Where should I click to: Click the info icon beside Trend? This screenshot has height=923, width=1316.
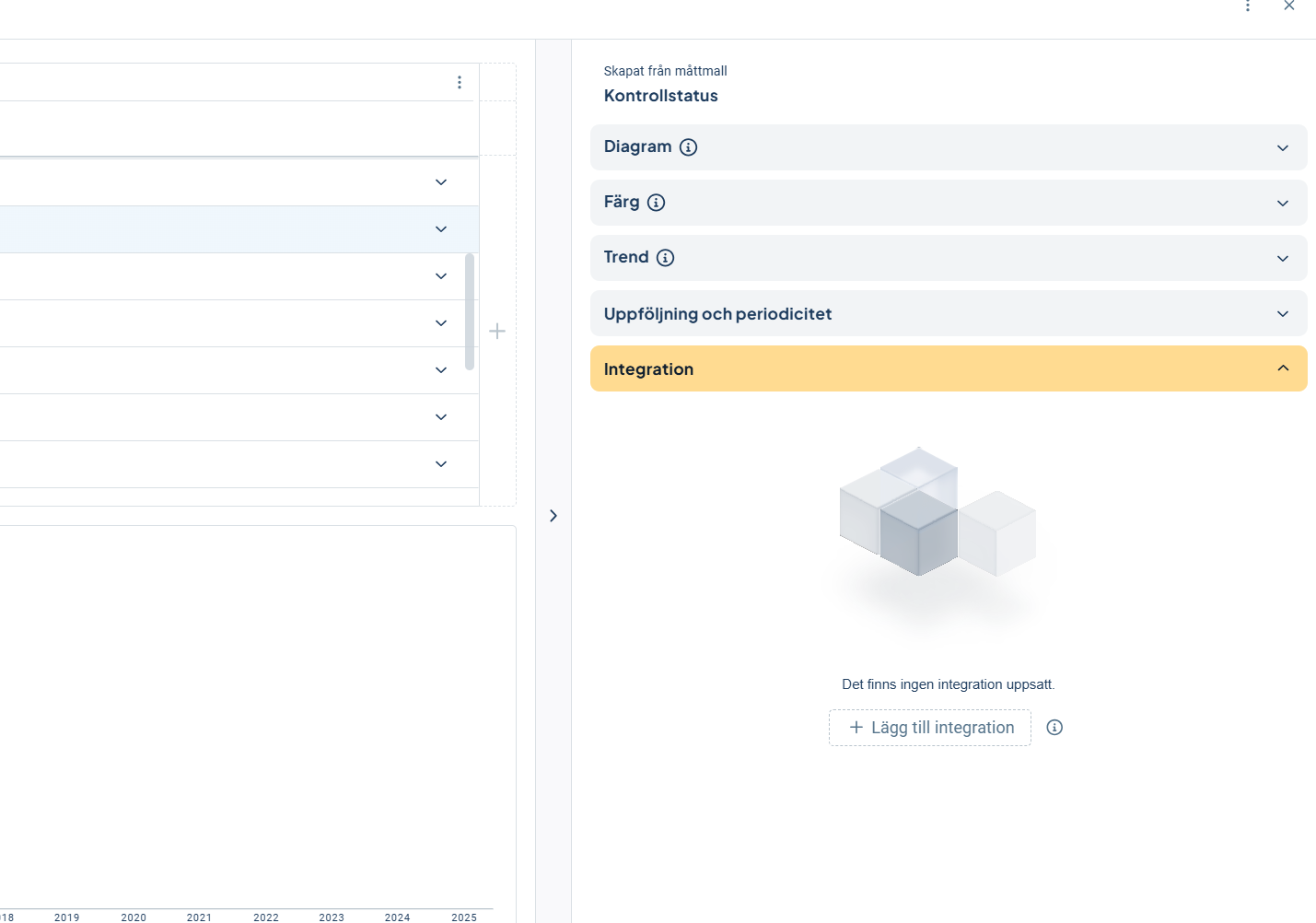[x=665, y=258]
